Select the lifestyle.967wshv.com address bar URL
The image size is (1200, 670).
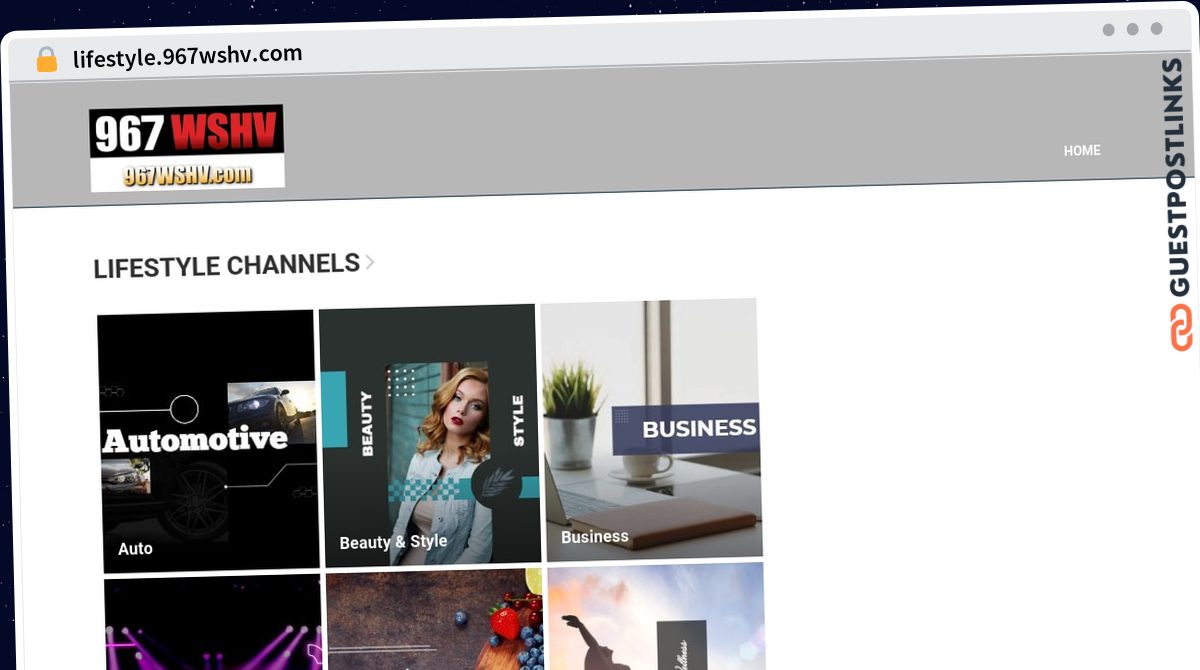point(188,55)
